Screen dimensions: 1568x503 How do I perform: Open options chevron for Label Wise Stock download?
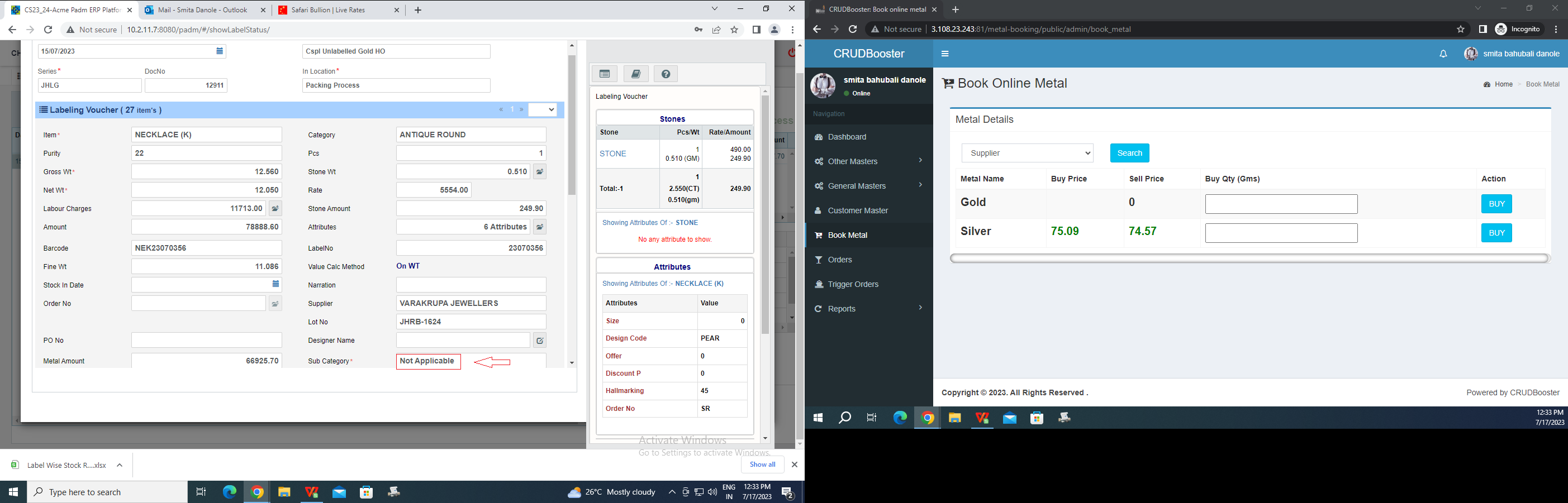[120, 465]
